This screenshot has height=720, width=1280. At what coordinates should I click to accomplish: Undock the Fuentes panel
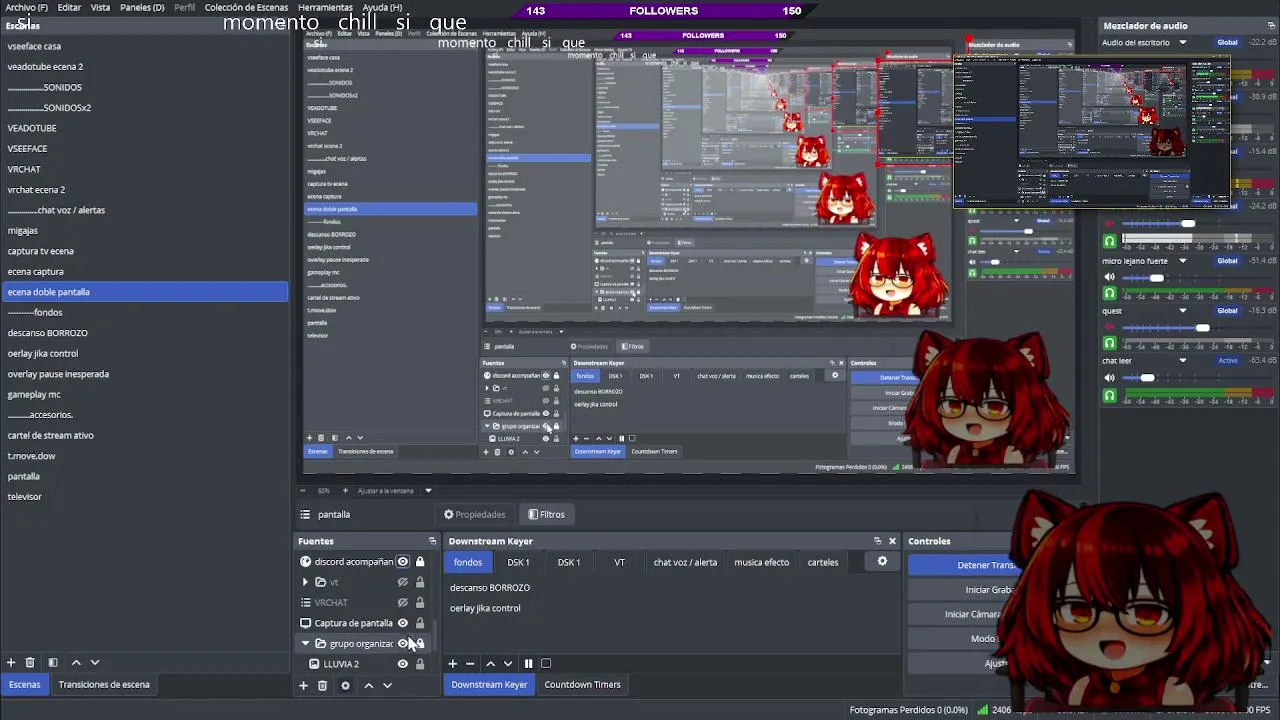coord(432,541)
